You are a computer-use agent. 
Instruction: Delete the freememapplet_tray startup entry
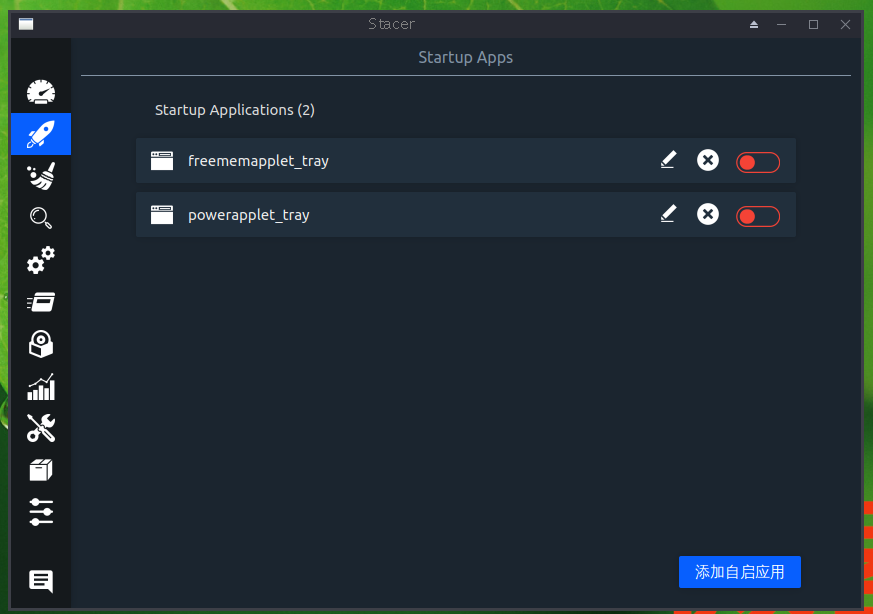click(708, 160)
